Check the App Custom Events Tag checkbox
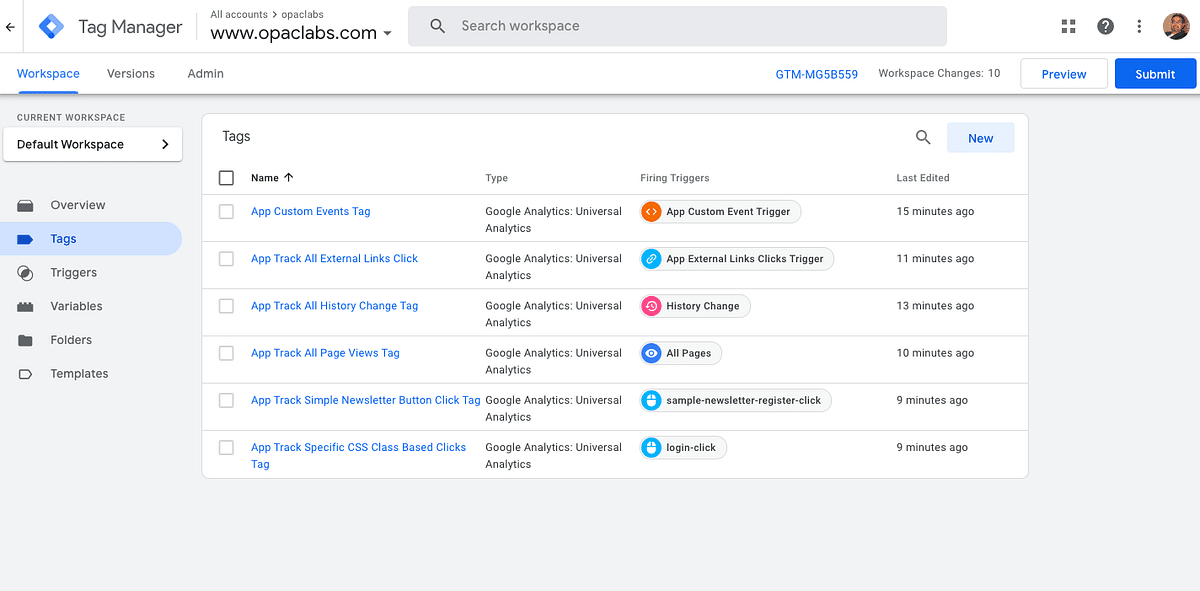The image size is (1200, 591). (x=226, y=211)
